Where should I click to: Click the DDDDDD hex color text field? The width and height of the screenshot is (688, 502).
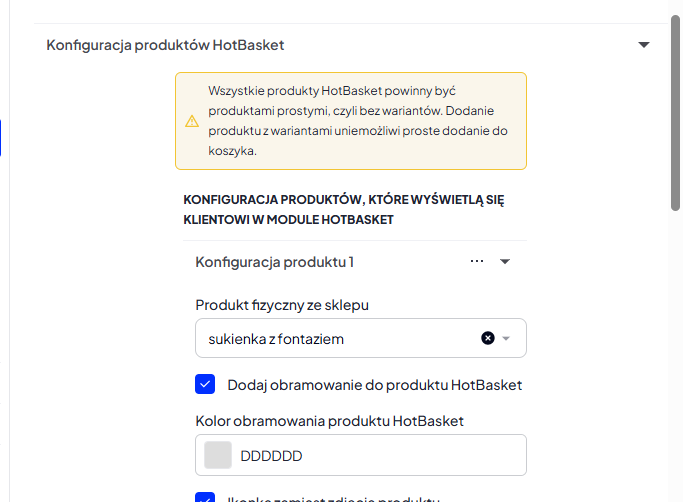tap(361, 455)
